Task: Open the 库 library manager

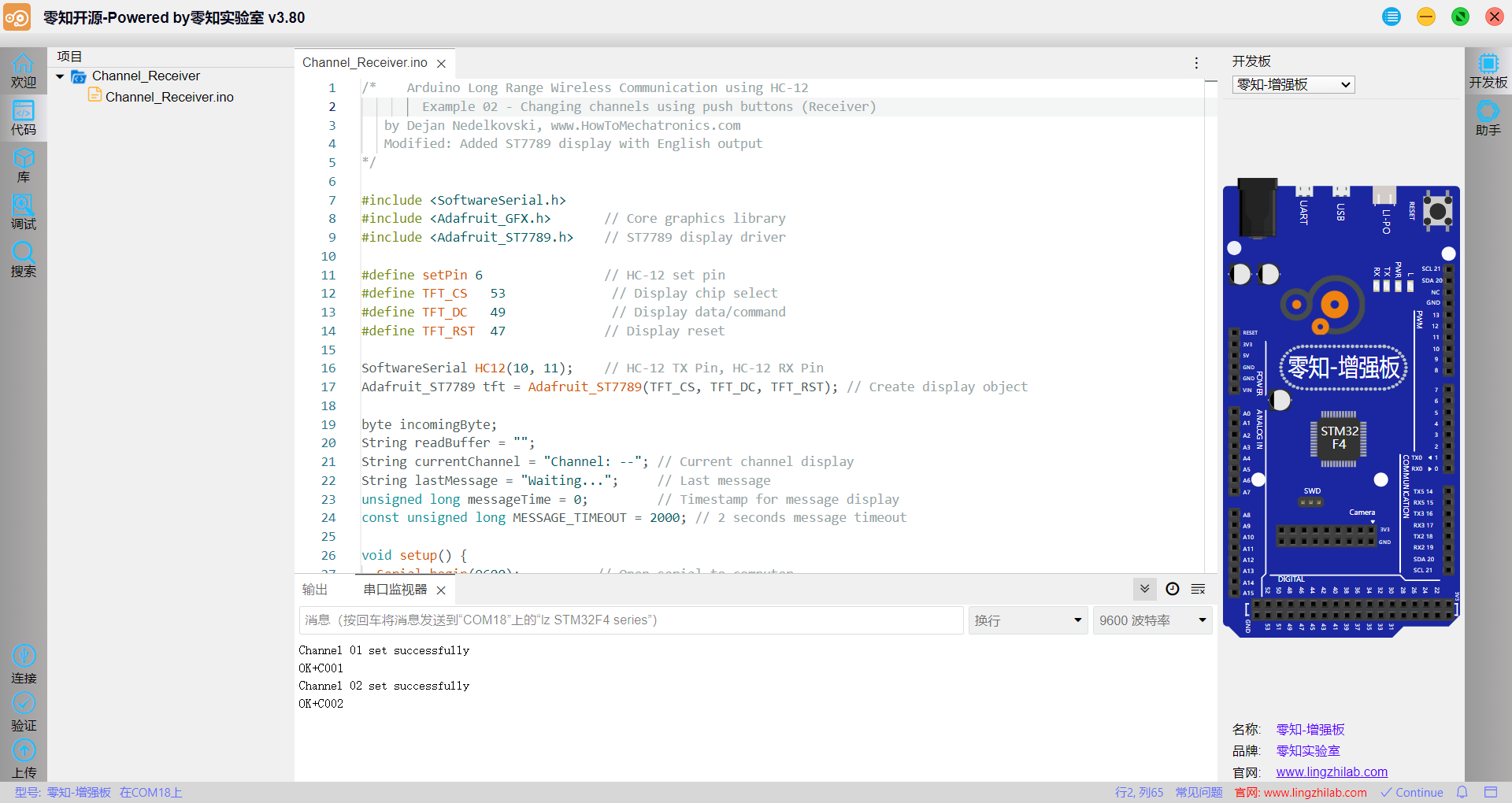Action: (x=23, y=165)
